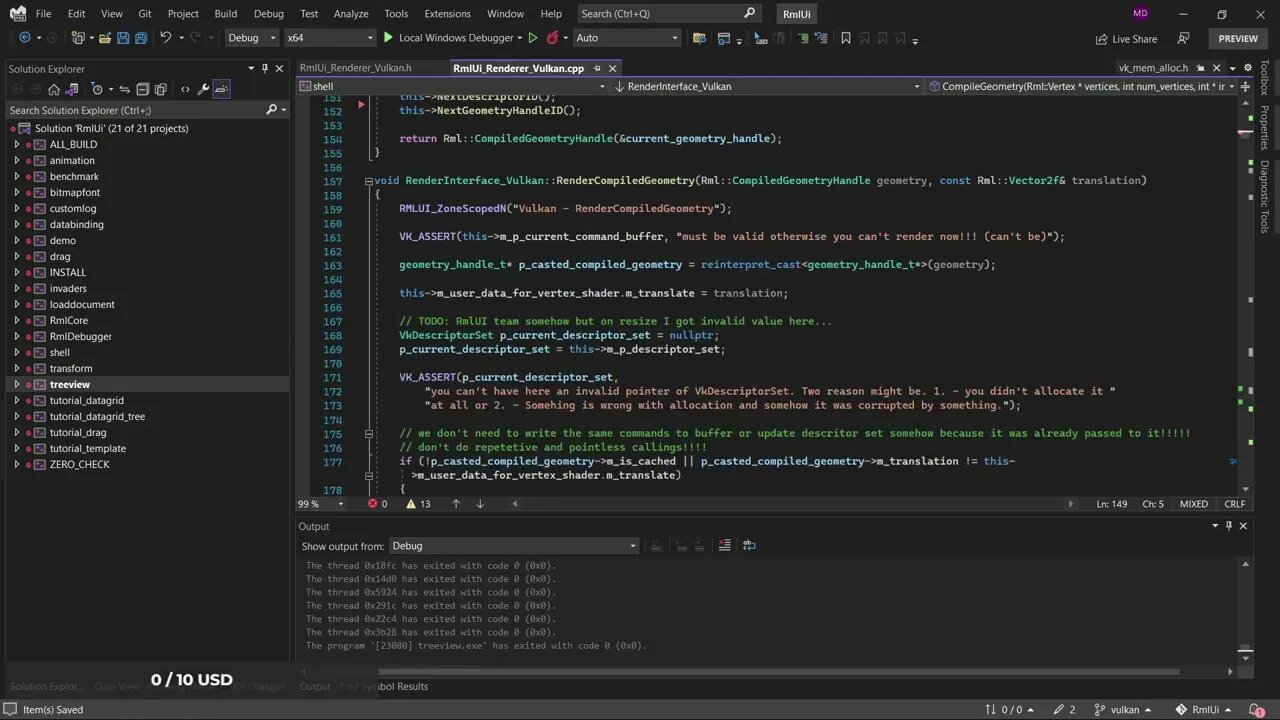Click Switch Views icon in Solution Explorer
The image size is (1280, 720).
(x=73, y=89)
